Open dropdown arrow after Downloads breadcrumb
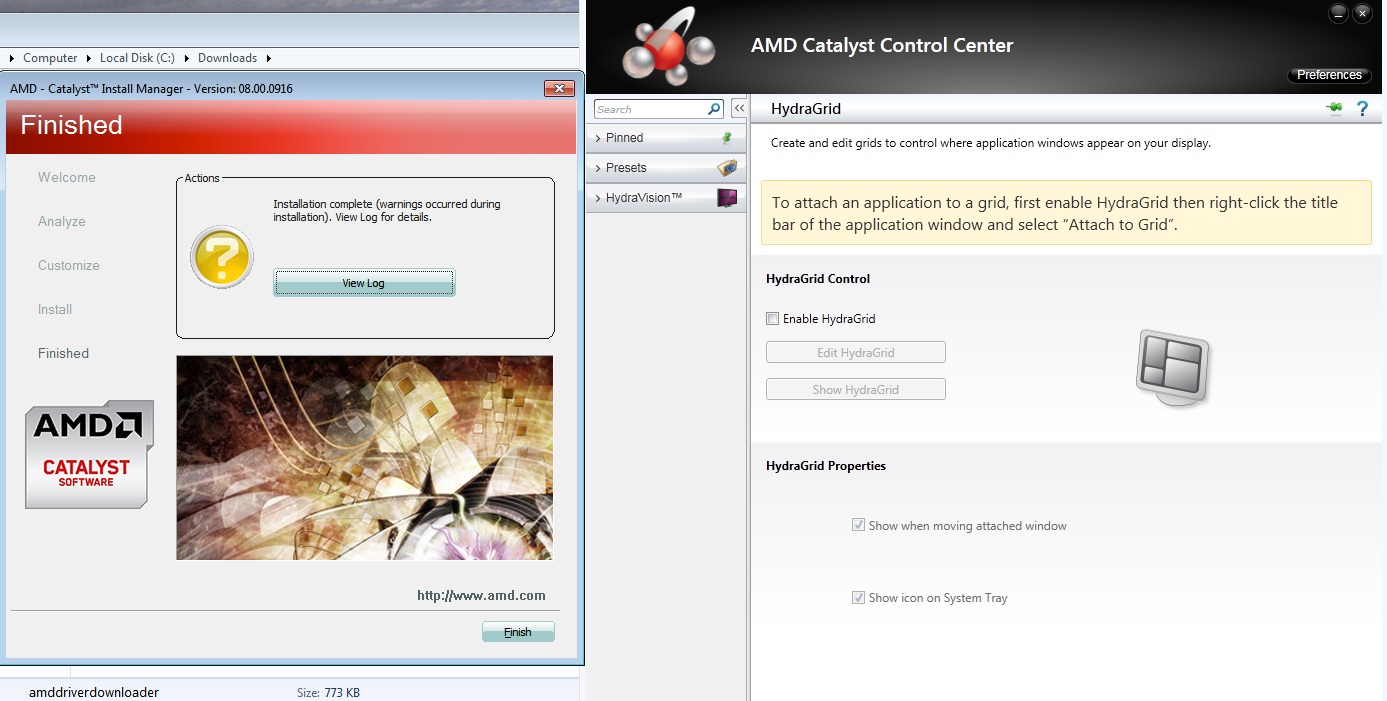This screenshot has width=1387, height=701. click(x=269, y=58)
